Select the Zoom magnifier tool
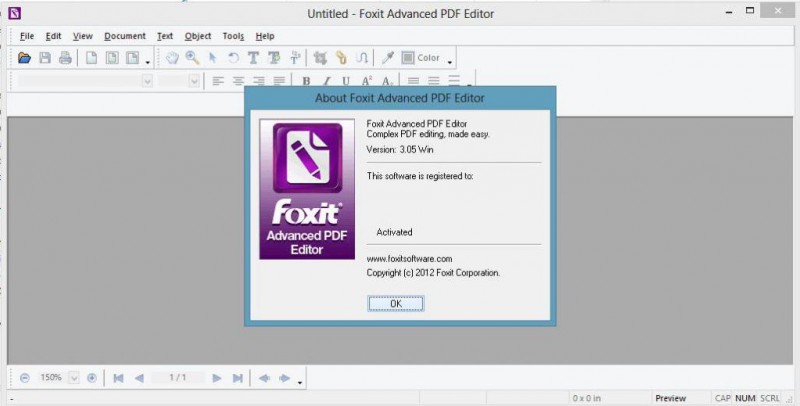This screenshot has height=406, width=800. [x=192, y=58]
